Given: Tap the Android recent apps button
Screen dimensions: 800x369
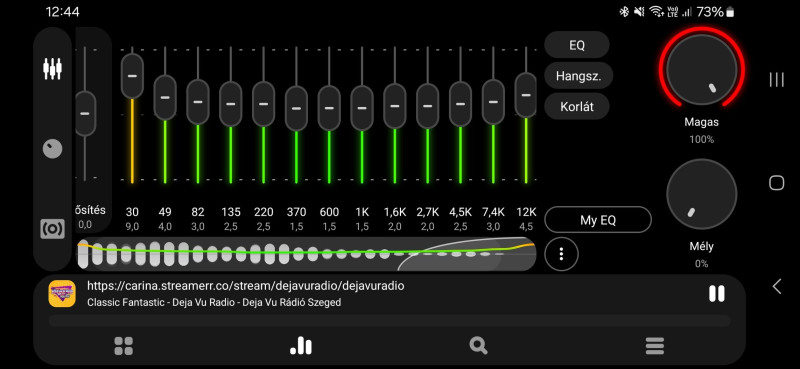Looking at the screenshot, I should coord(777,80).
